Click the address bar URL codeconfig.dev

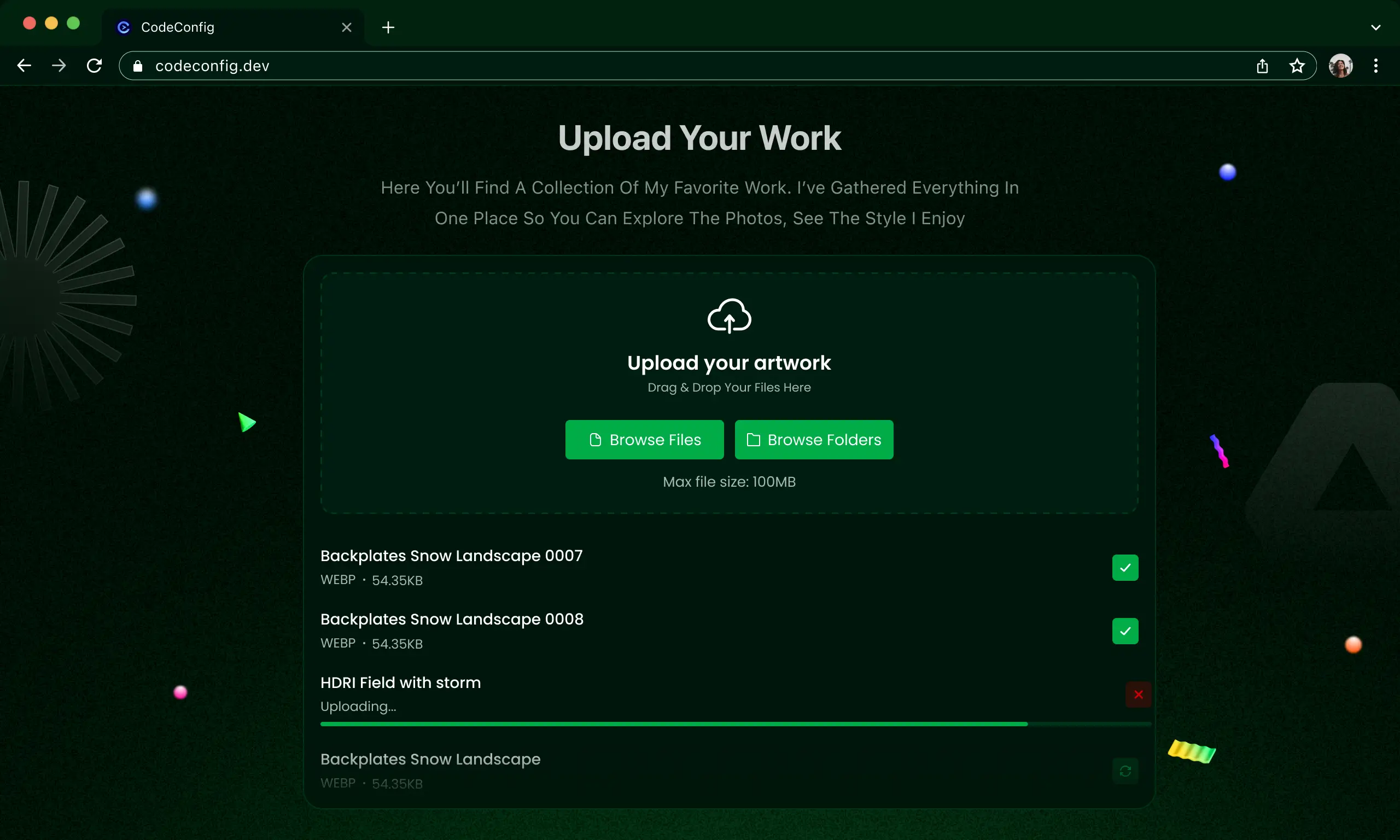tap(212, 66)
